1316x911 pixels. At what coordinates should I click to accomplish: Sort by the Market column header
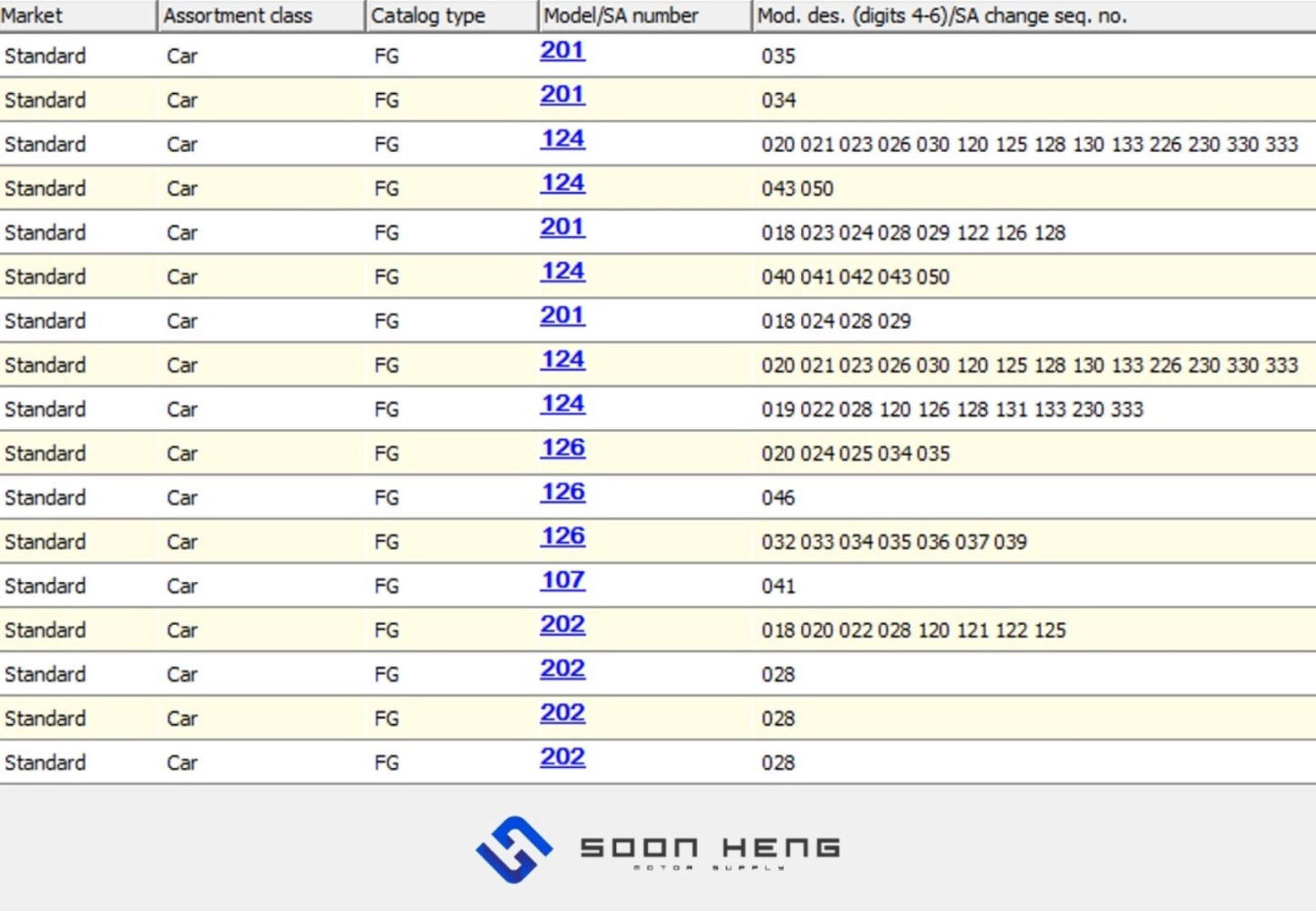click(x=77, y=15)
